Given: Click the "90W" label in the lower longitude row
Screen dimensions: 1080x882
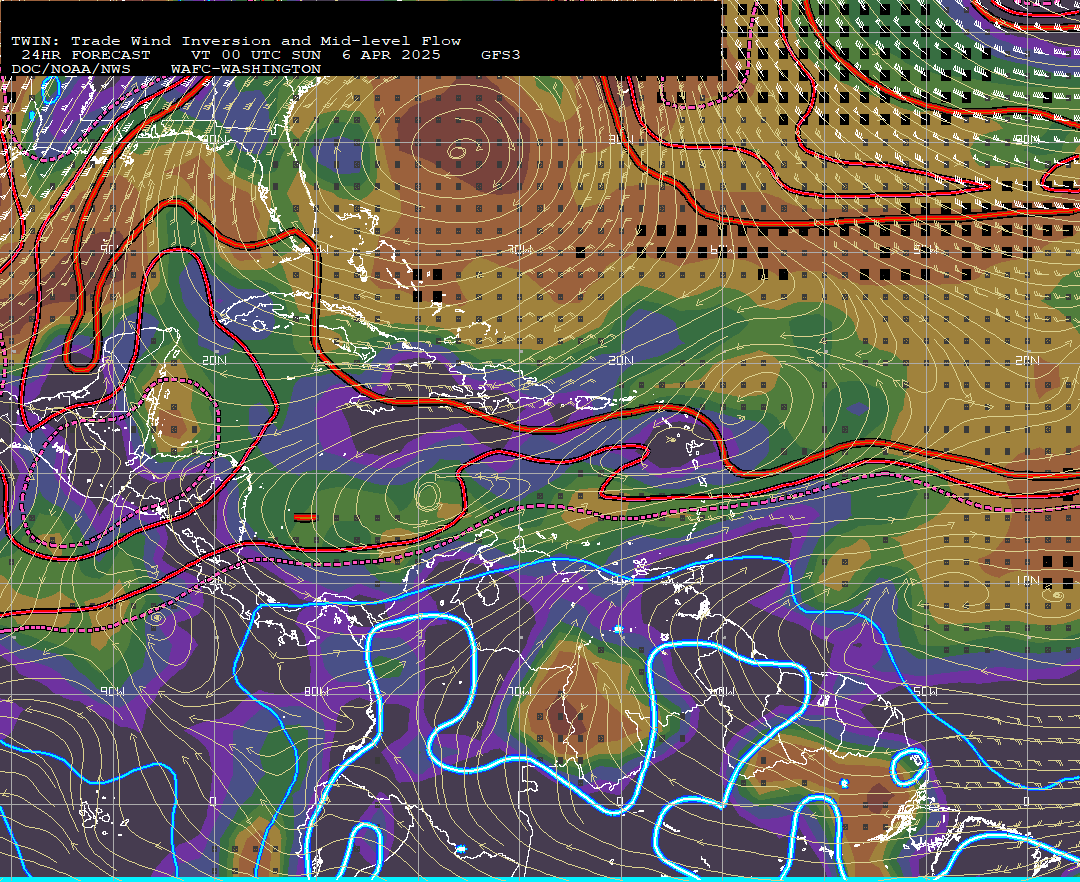Looking at the screenshot, I should point(113,691).
